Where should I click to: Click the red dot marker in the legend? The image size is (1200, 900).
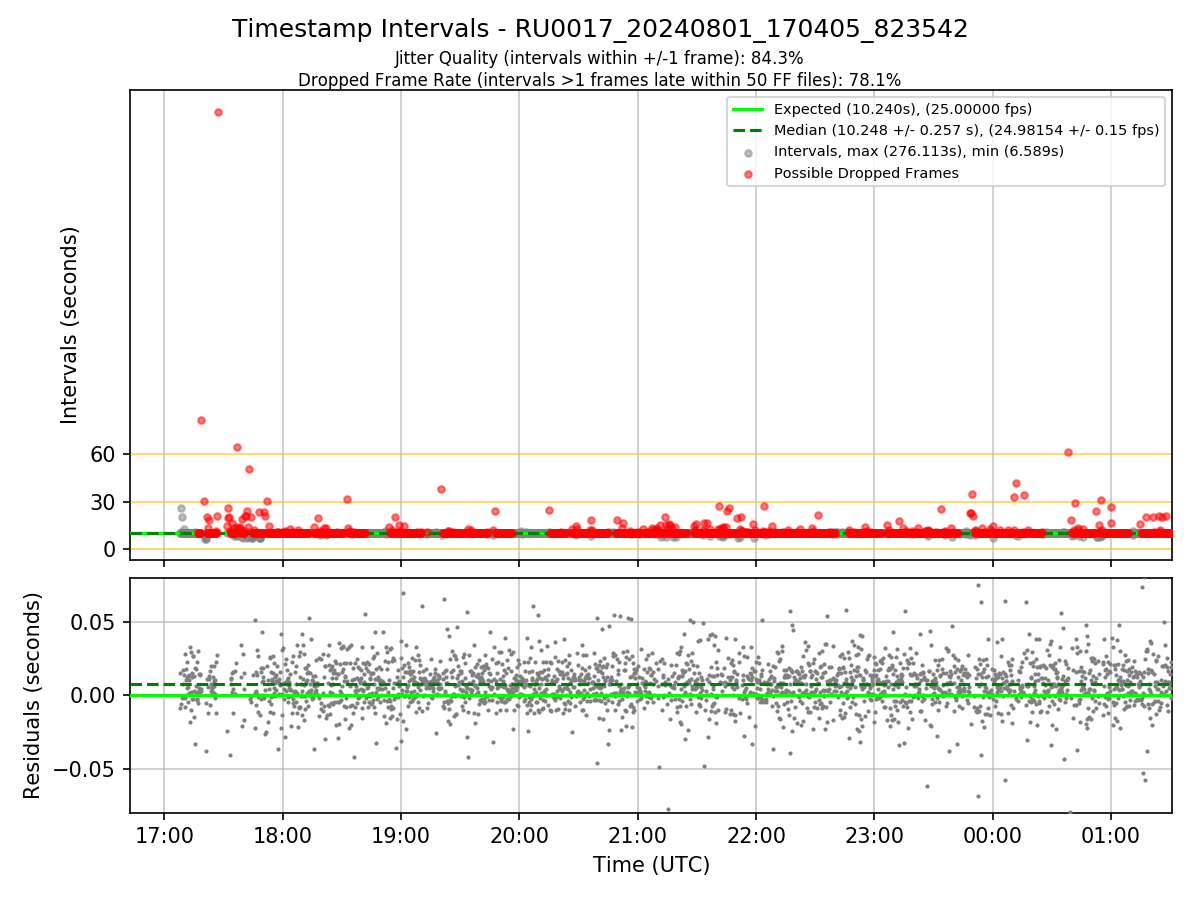[x=748, y=174]
